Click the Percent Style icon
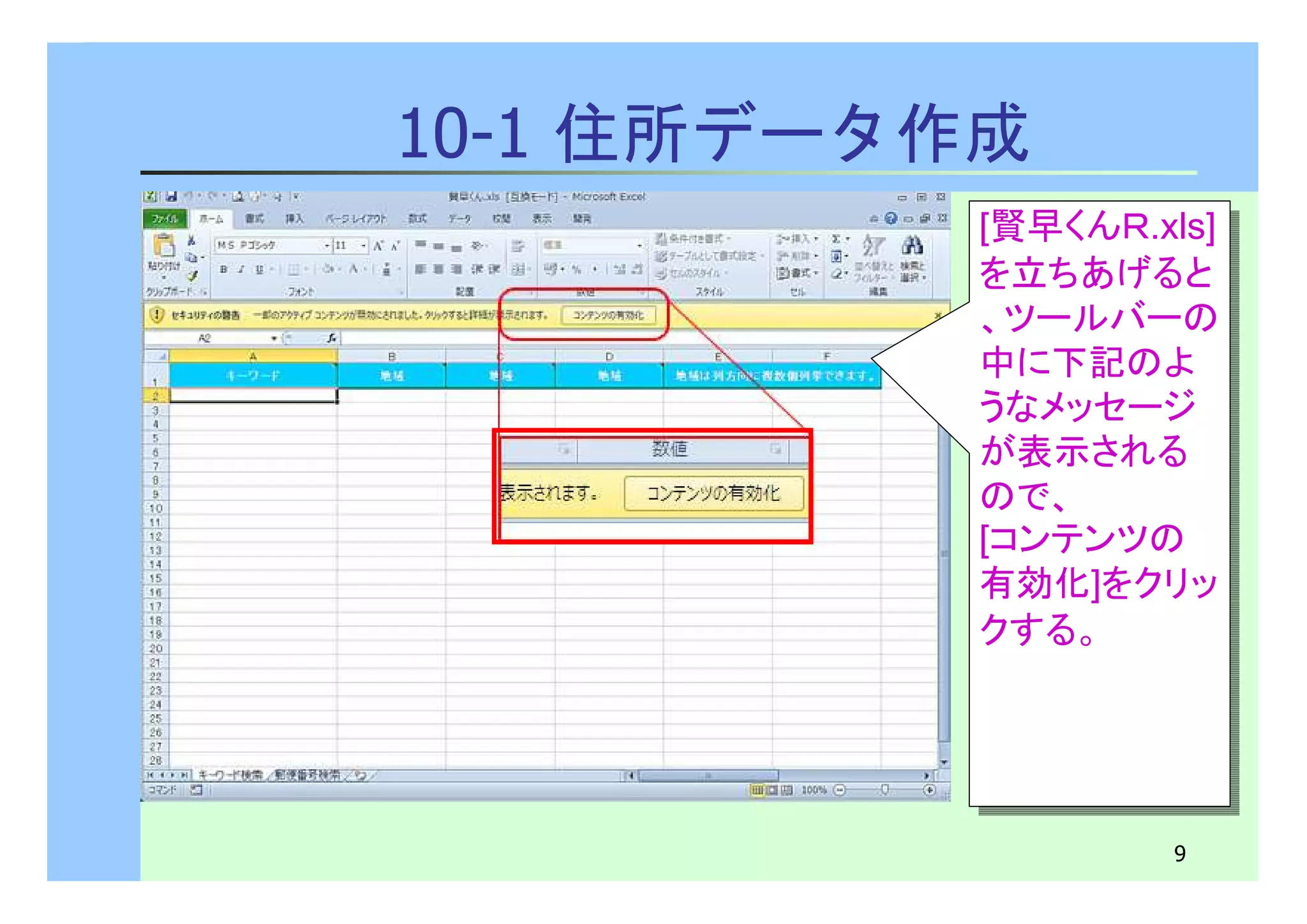 pos(576,269)
